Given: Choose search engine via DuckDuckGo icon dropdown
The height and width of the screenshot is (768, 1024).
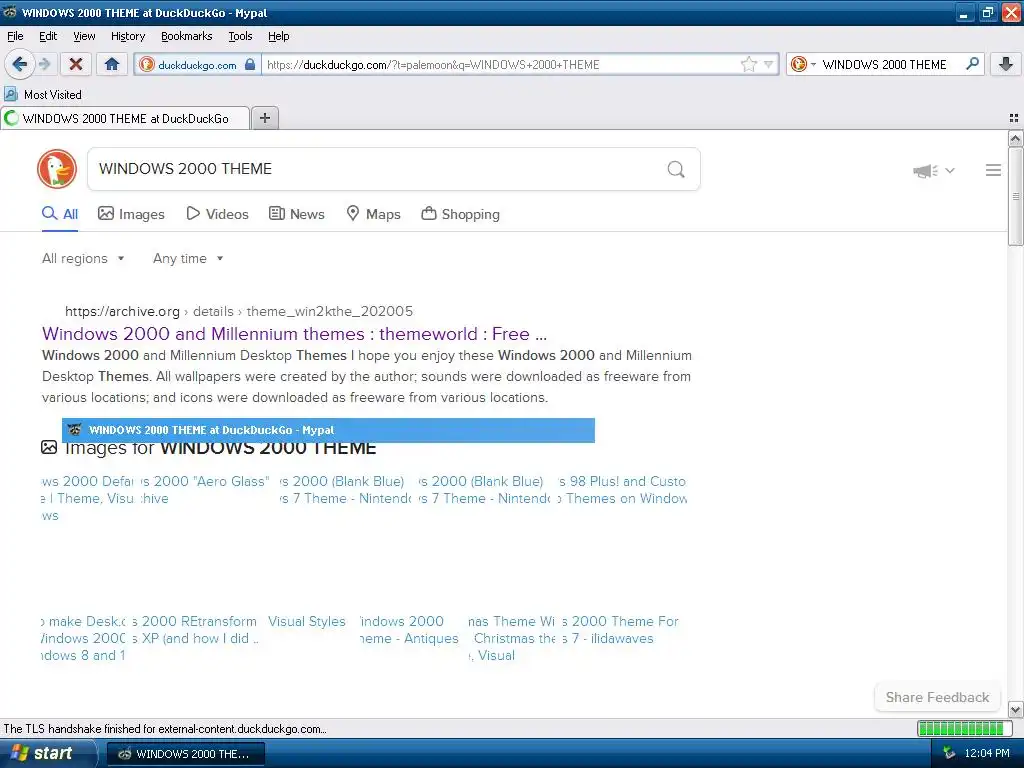Looking at the screenshot, I should 803,64.
